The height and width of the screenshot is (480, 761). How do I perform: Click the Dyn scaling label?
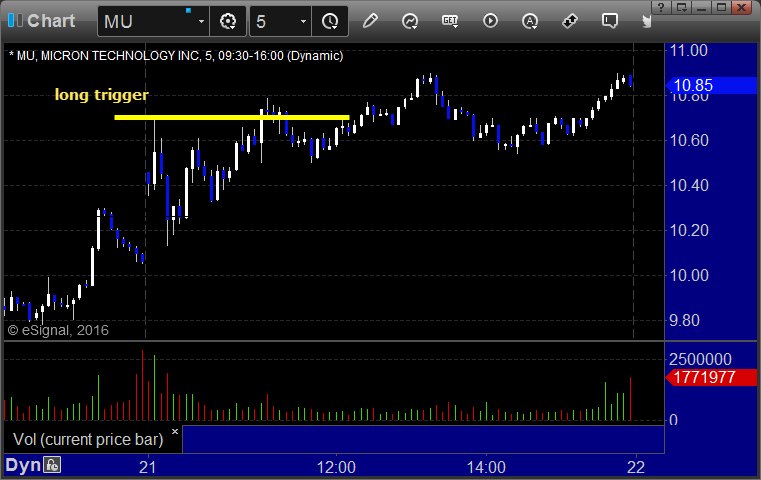pyautogui.click(x=23, y=465)
